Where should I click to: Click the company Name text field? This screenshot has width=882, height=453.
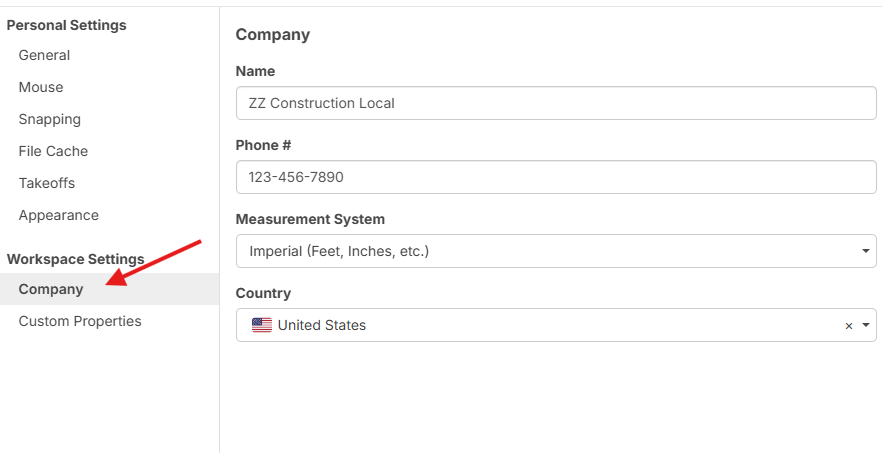tap(556, 103)
